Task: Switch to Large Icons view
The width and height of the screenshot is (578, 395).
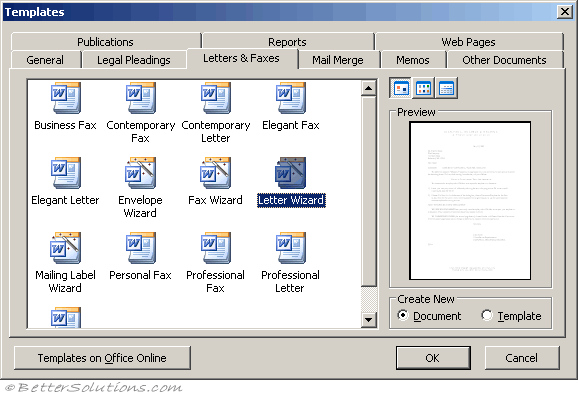Action: click(401, 88)
